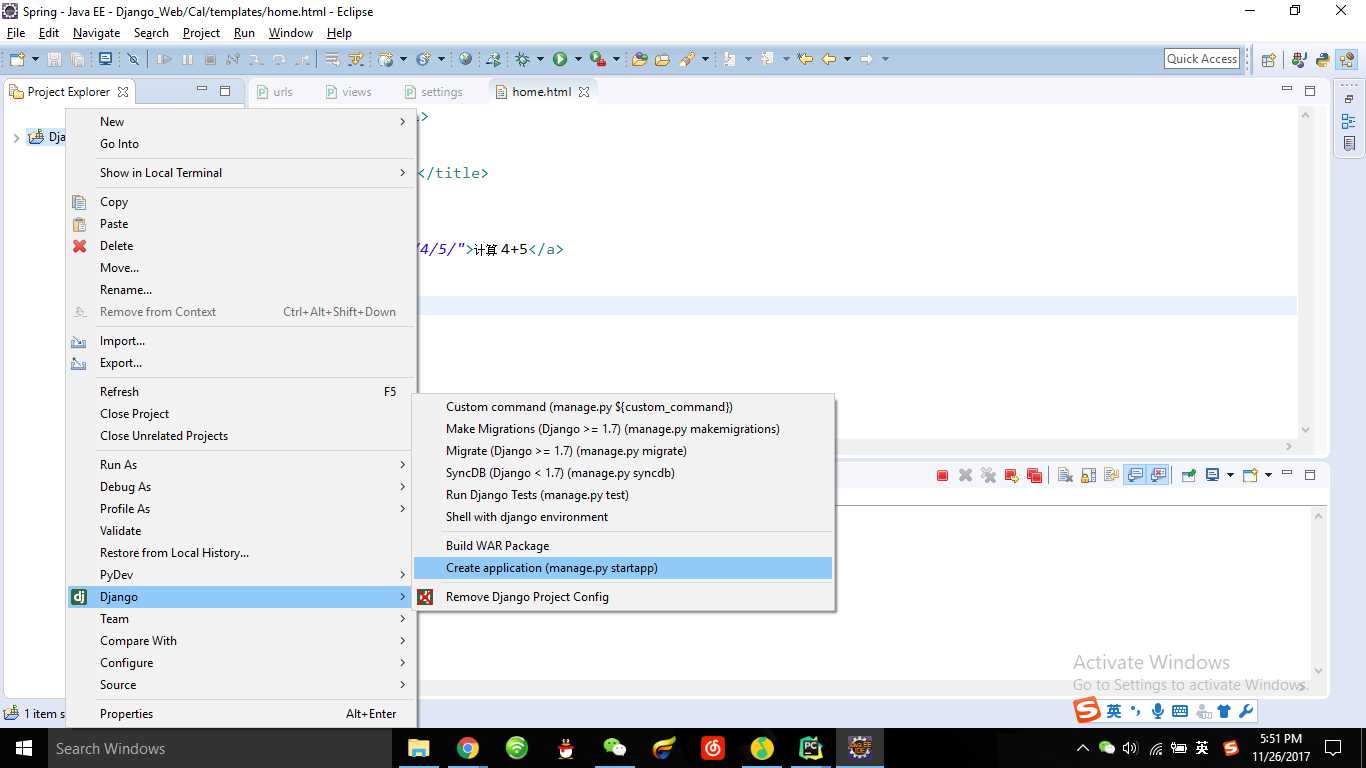Open the Window menu

click(x=290, y=33)
